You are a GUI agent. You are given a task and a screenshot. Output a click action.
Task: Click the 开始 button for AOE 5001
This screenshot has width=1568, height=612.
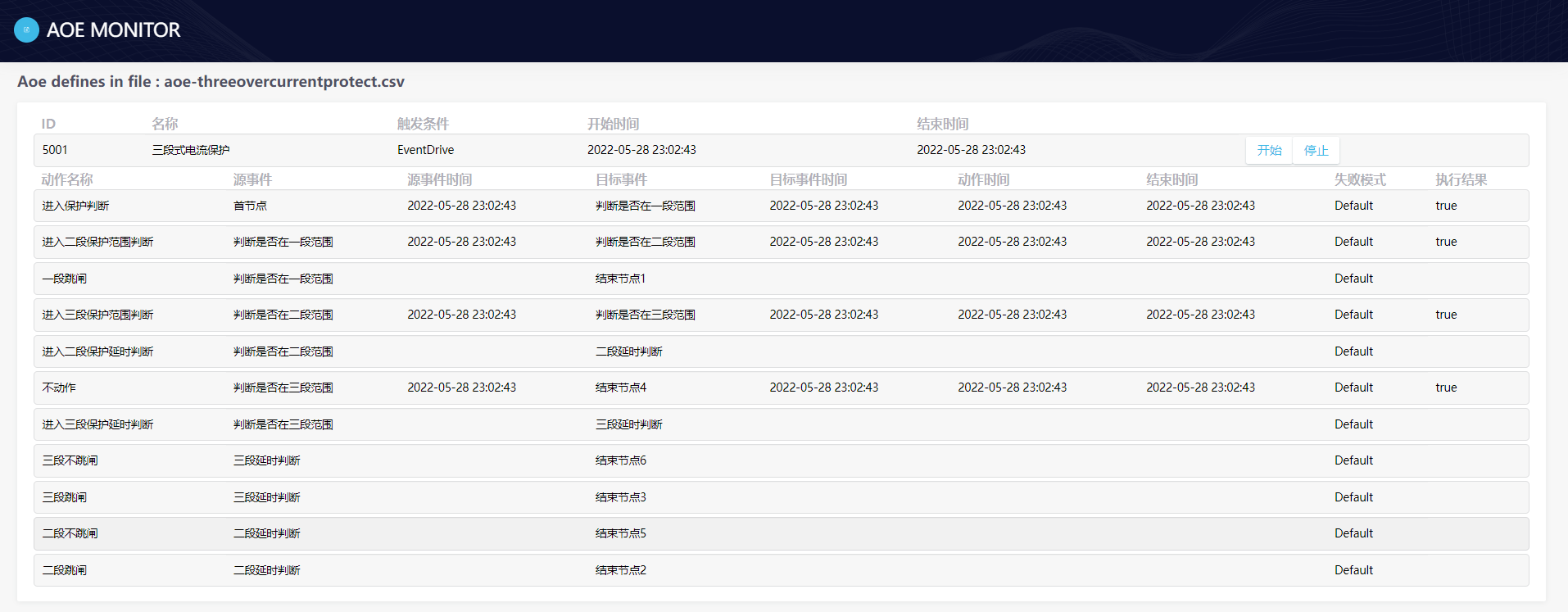1269,150
